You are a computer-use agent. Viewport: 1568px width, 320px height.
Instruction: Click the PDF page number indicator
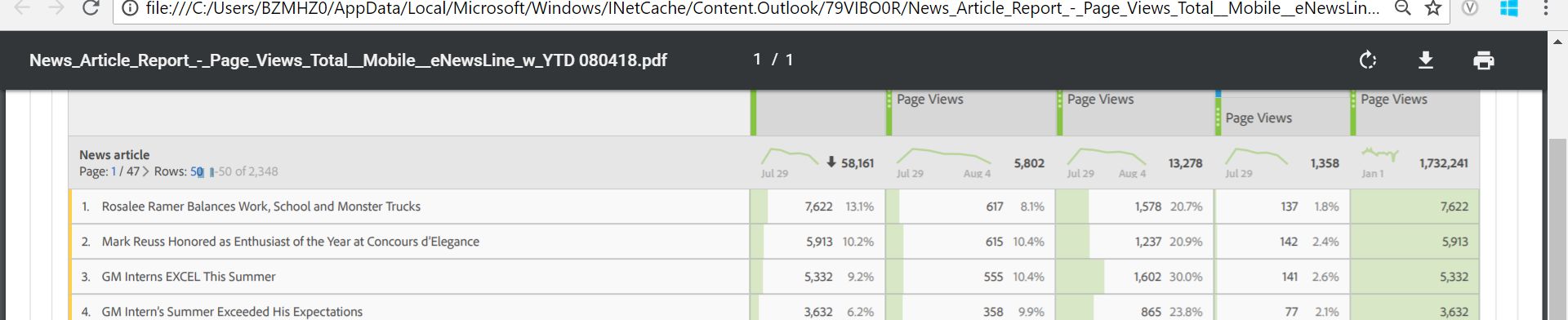(x=773, y=60)
